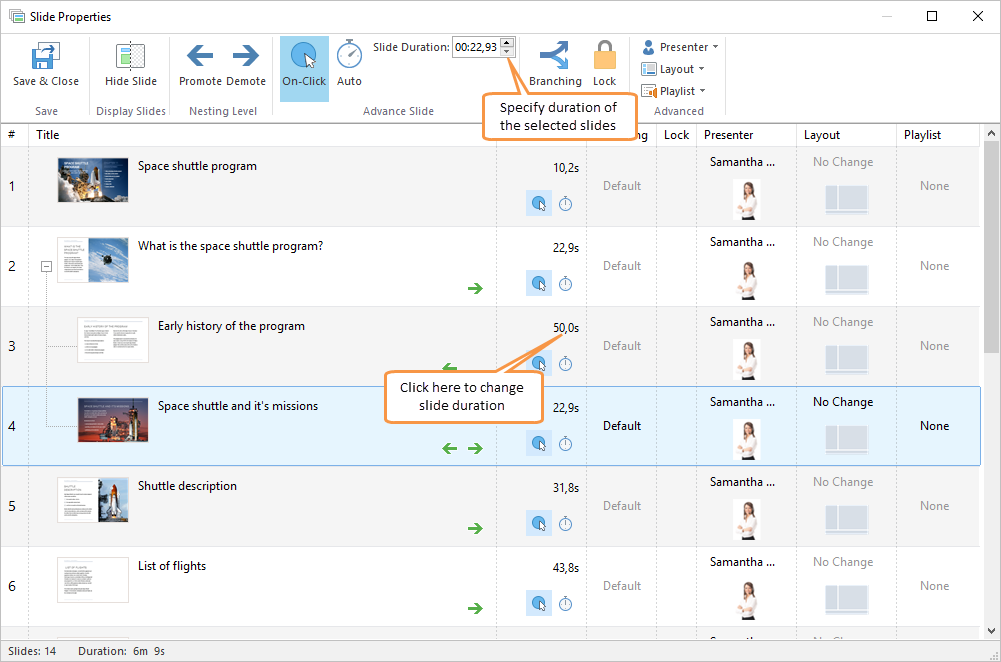The height and width of the screenshot is (662, 1001).
Task: Demote the selected slide with right arrow
Action: [x=246, y=56]
